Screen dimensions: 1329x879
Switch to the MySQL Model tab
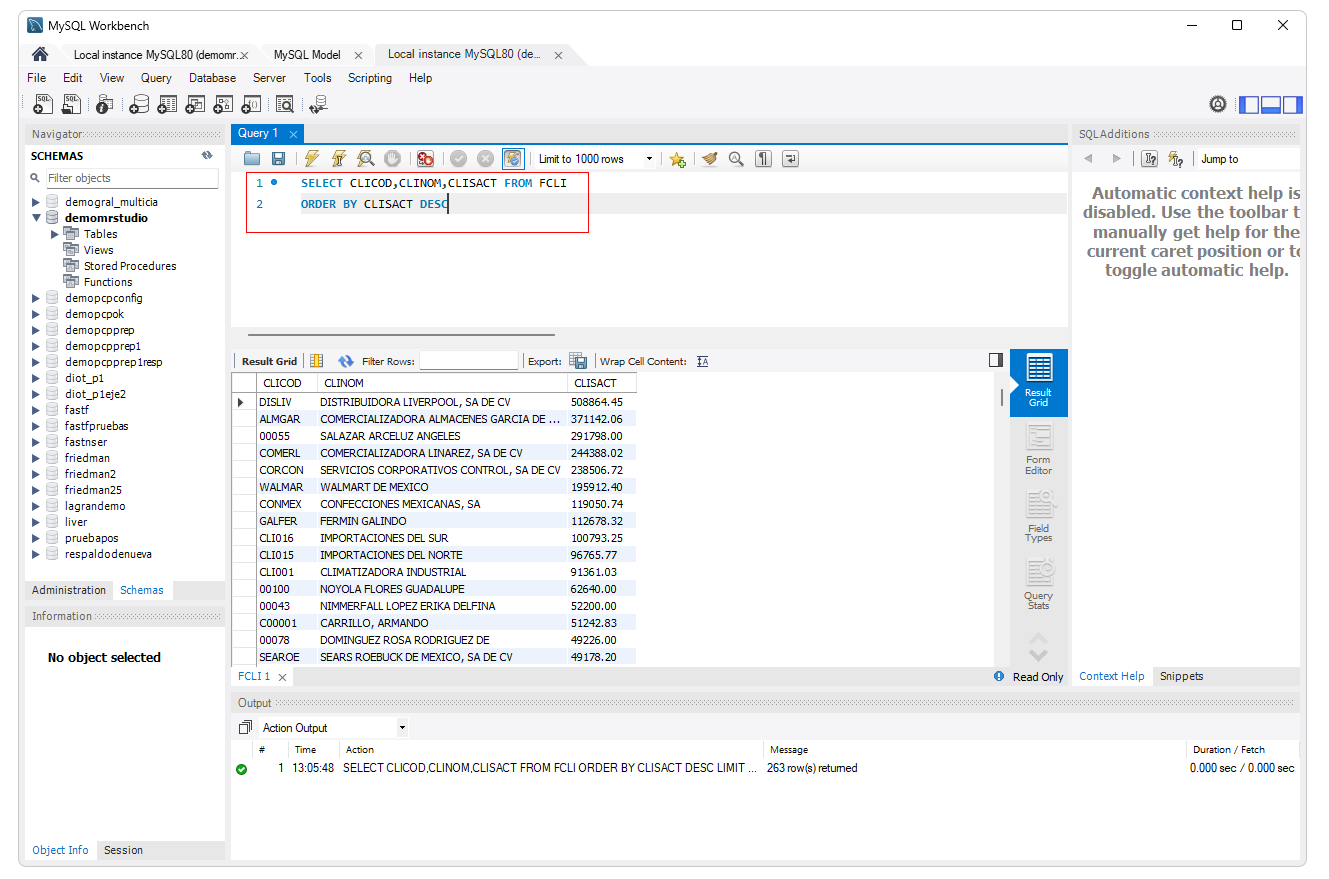(x=307, y=55)
